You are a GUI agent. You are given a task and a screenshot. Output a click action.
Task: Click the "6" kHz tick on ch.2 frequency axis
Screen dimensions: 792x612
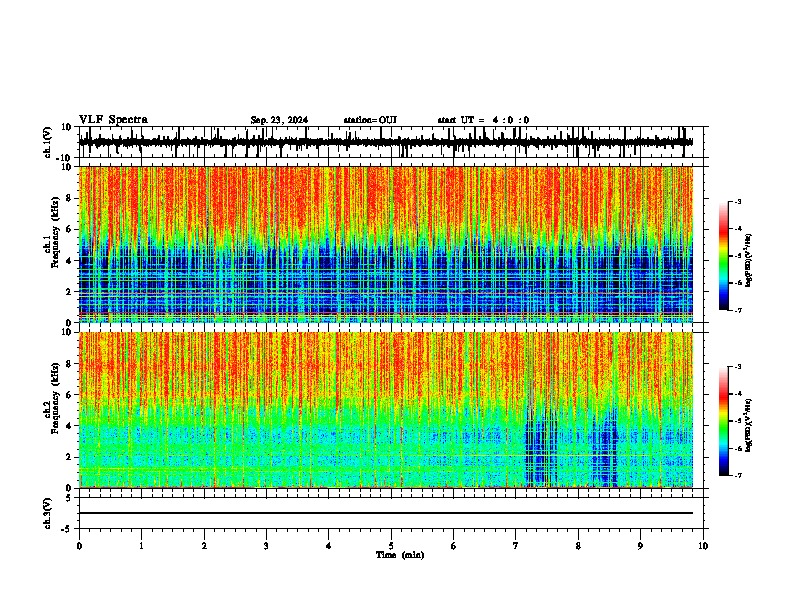pyautogui.click(x=69, y=394)
